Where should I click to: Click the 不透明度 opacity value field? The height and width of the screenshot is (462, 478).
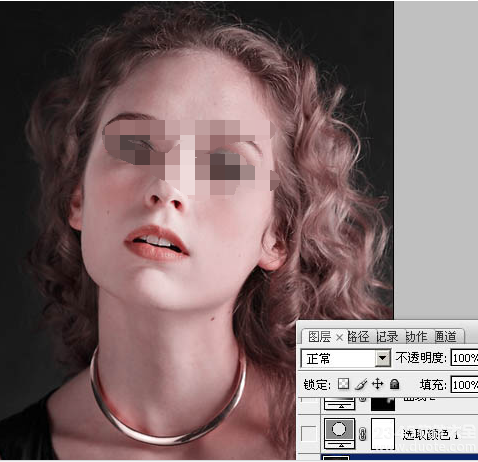coord(464,358)
